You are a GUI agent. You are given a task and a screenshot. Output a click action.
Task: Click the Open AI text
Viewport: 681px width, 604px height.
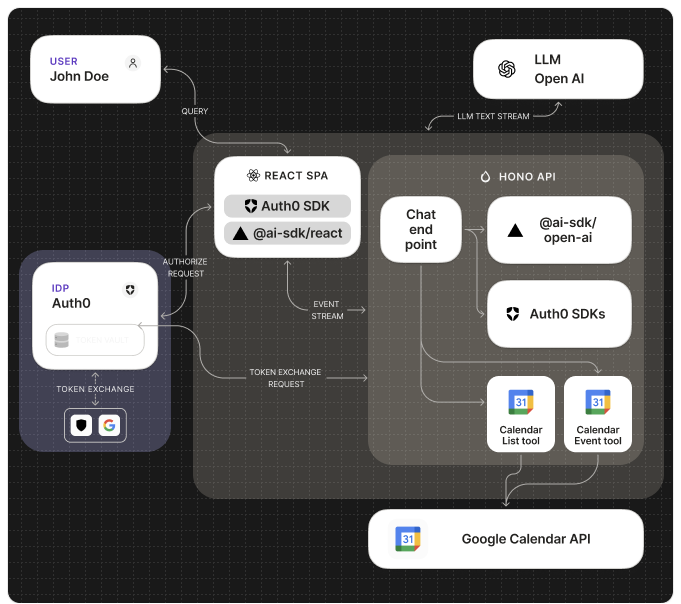click(x=559, y=79)
